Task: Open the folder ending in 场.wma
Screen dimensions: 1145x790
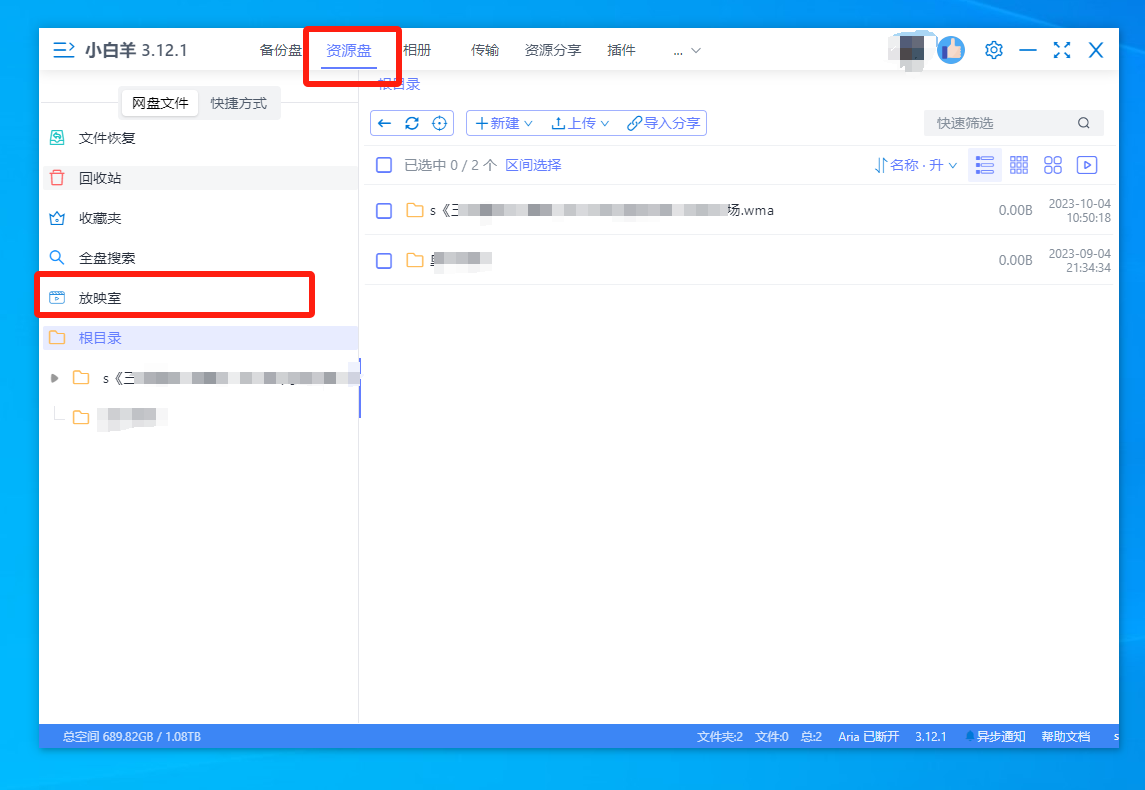Action: click(x=602, y=210)
